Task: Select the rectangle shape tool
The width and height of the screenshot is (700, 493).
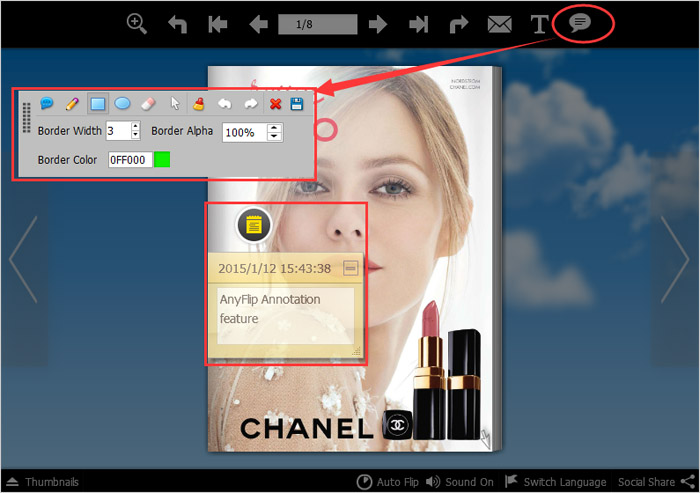Action: coord(97,103)
